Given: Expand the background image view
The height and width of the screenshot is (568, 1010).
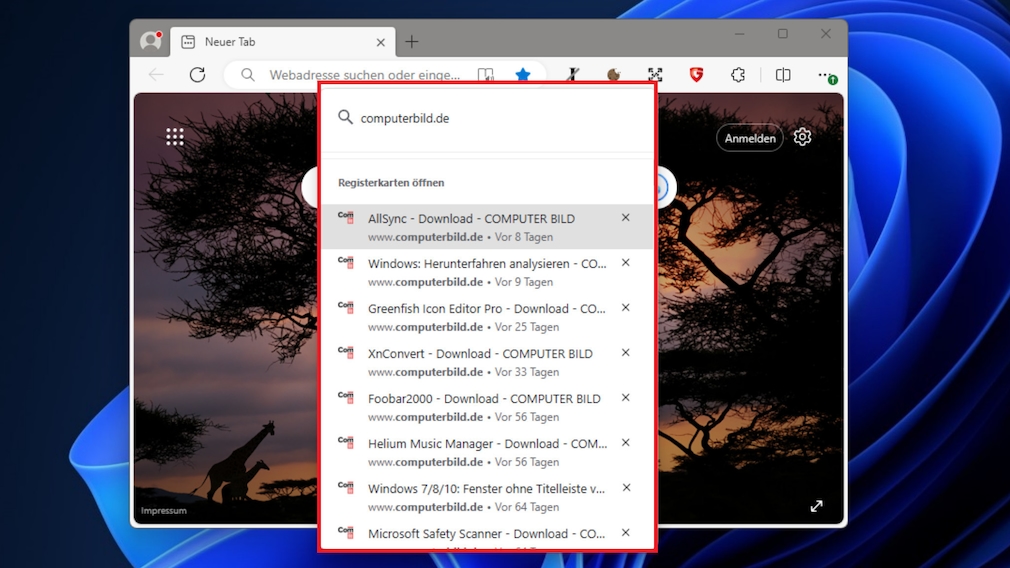Looking at the screenshot, I should [x=816, y=506].
